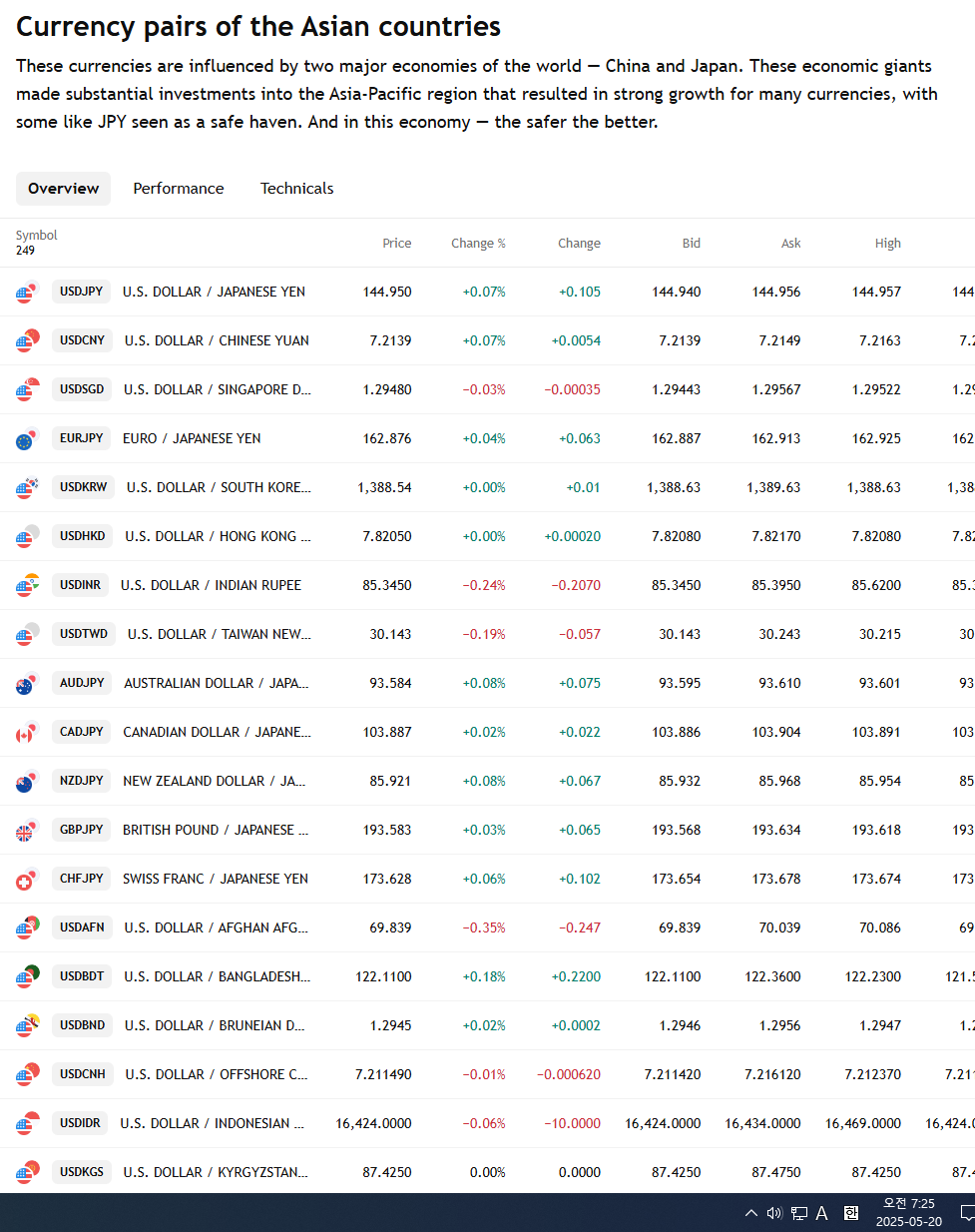Click the USDKGS flag pair icon
This screenshot has height=1232, width=975.
(x=27, y=1173)
